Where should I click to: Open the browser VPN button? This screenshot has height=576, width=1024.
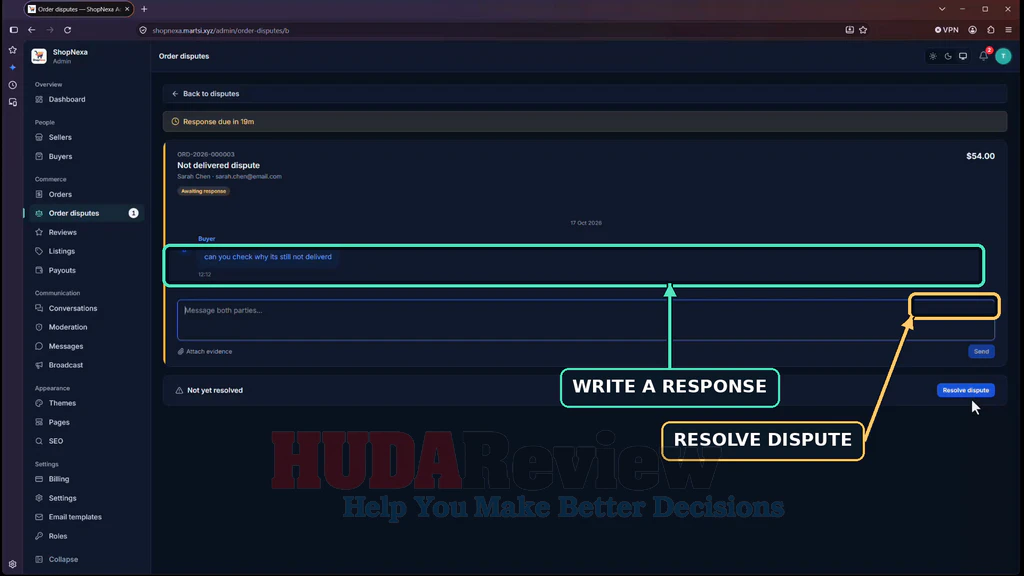[946, 30]
